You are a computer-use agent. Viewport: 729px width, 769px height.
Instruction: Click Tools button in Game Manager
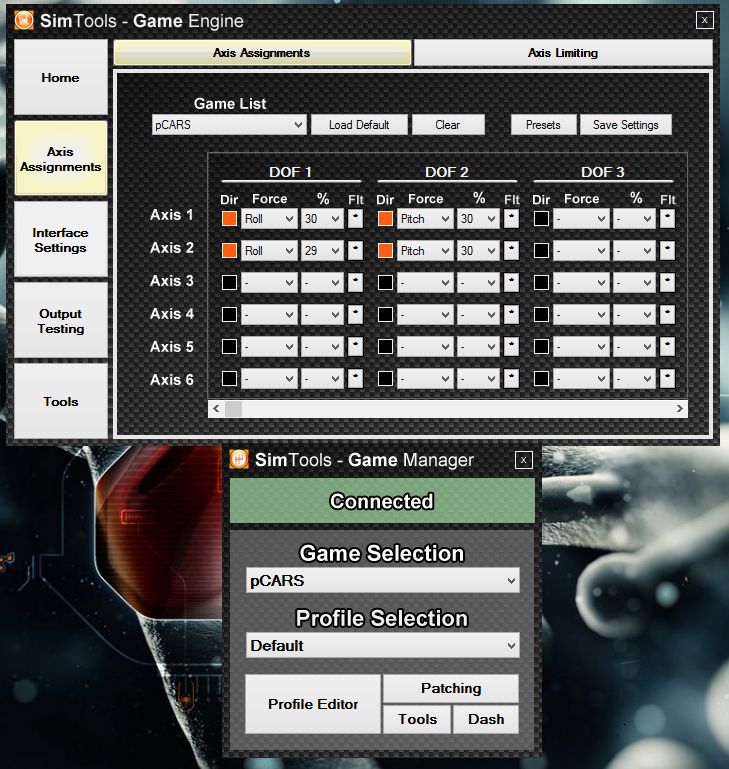pyautogui.click(x=417, y=719)
